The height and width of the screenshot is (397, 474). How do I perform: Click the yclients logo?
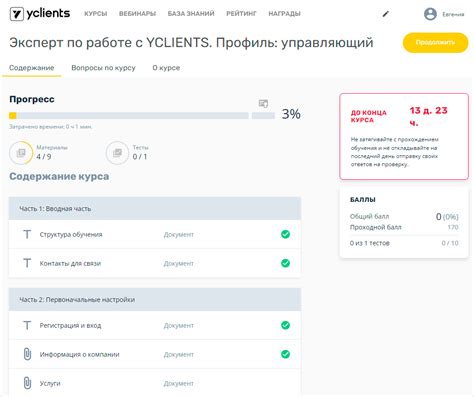click(40, 14)
